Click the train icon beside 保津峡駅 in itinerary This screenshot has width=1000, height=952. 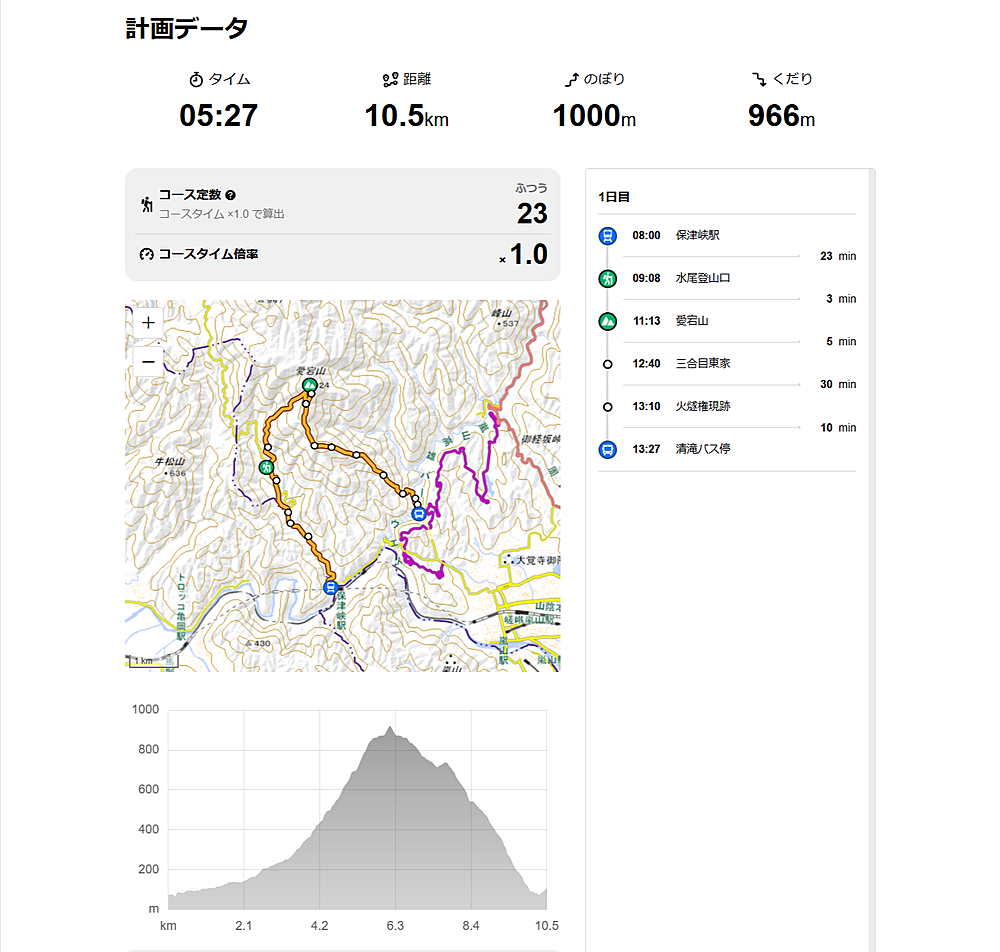tap(607, 236)
